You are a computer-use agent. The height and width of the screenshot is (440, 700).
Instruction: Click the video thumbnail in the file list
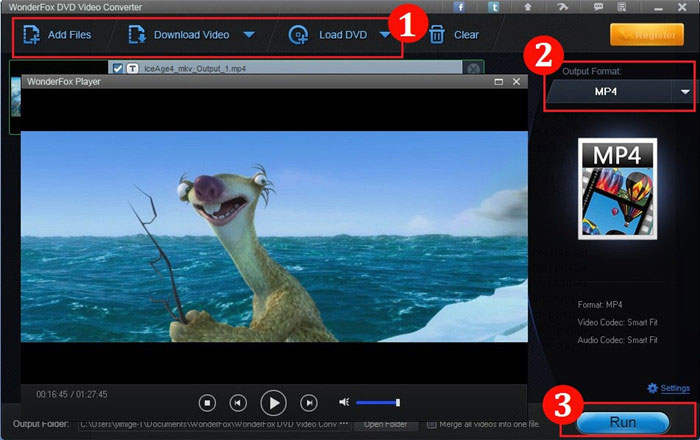pyautogui.click(x=16, y=97)
